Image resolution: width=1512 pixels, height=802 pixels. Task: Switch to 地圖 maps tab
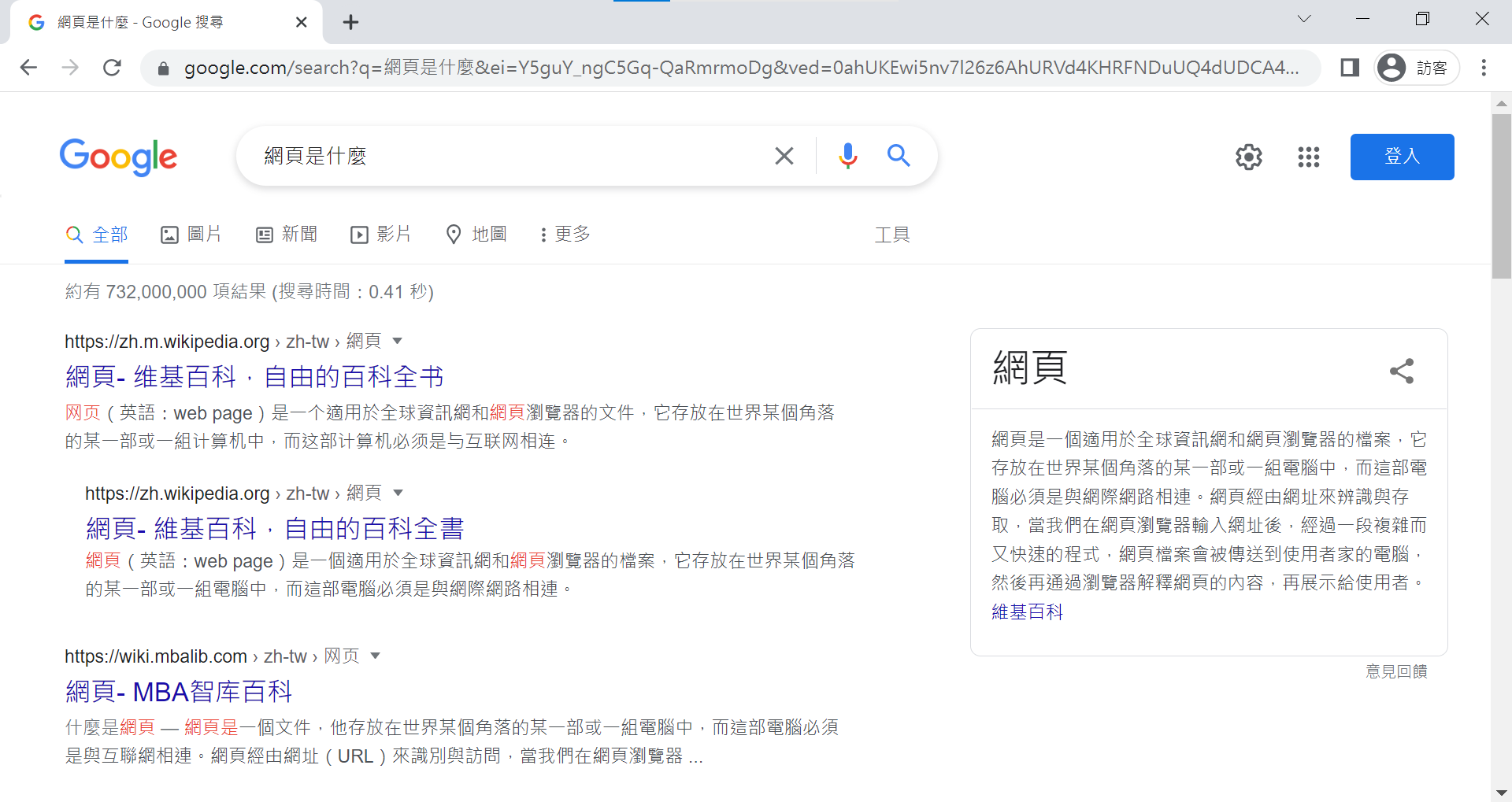tap(476, 235)
